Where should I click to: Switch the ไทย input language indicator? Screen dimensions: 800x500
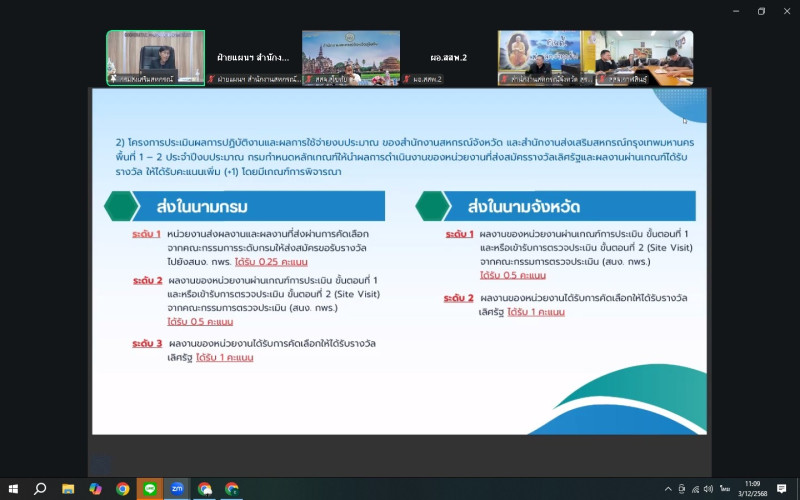(724, 489)
